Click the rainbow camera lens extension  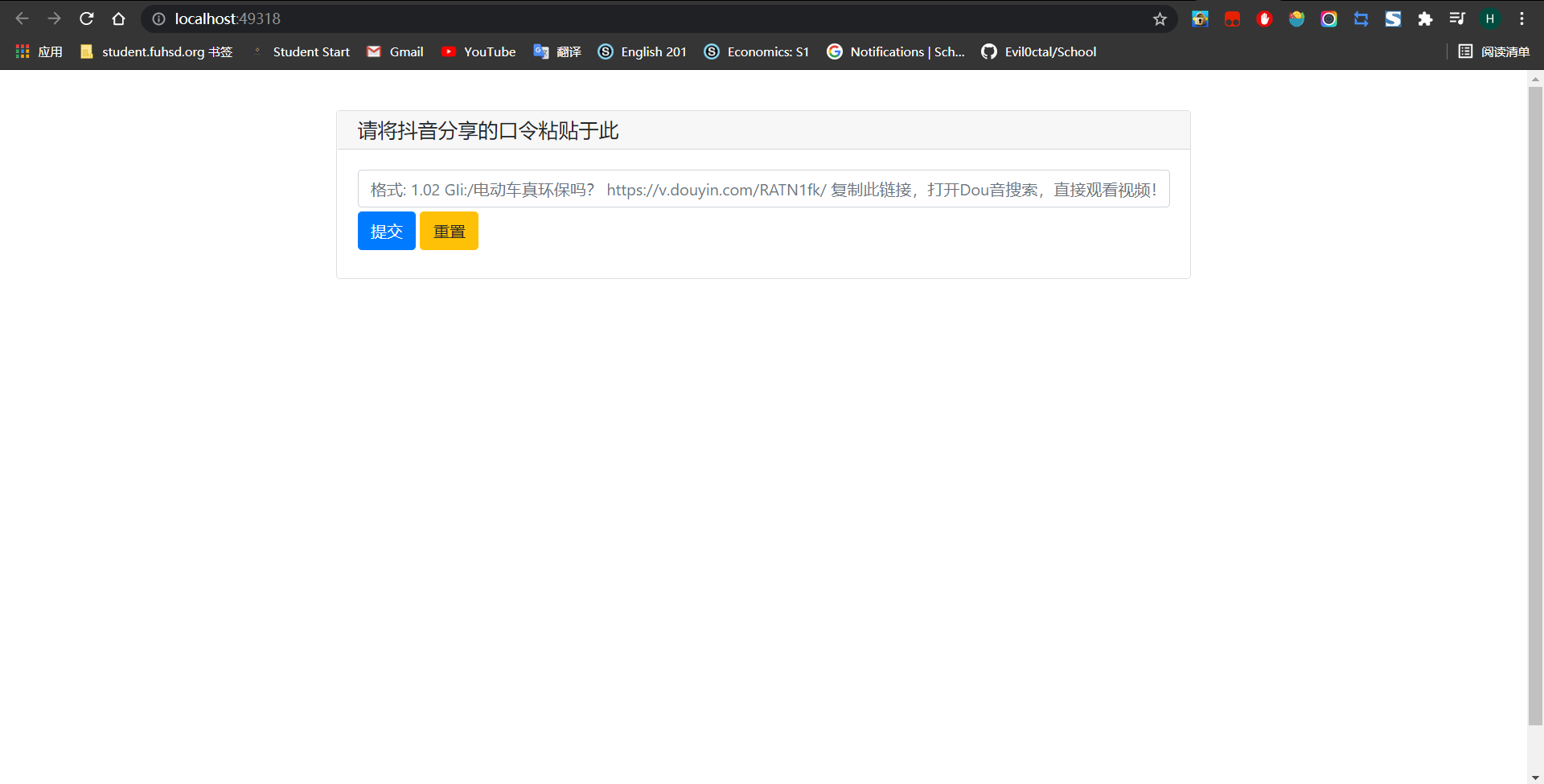click(x=1328, y=18)
